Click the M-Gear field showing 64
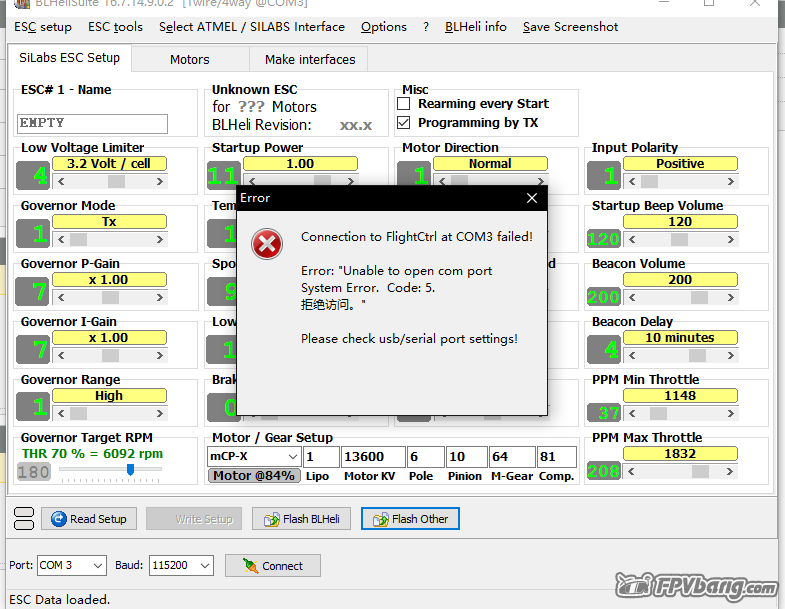The width and height of the screenshot is (785, 609). [x=512, y=457]
